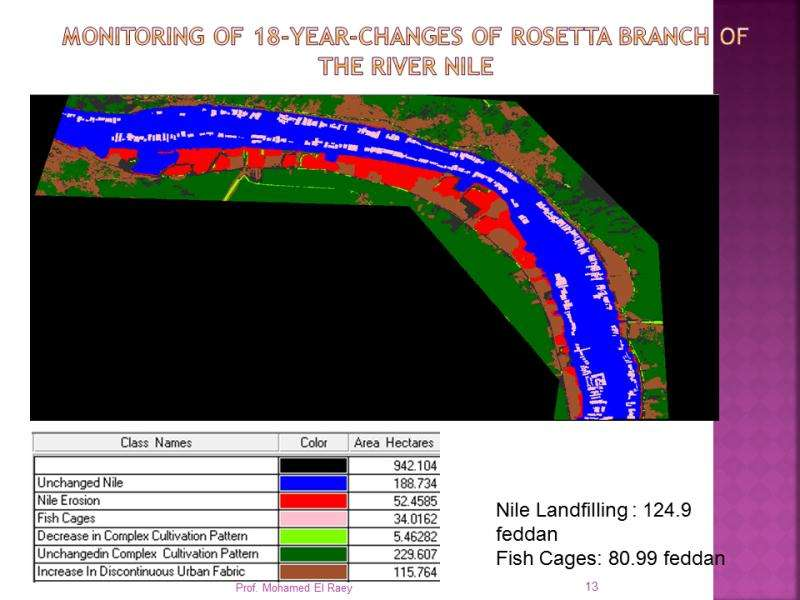Select the black swatch in the first row
The width and height of the screenshot is (800, 600).
coord(313,465)
